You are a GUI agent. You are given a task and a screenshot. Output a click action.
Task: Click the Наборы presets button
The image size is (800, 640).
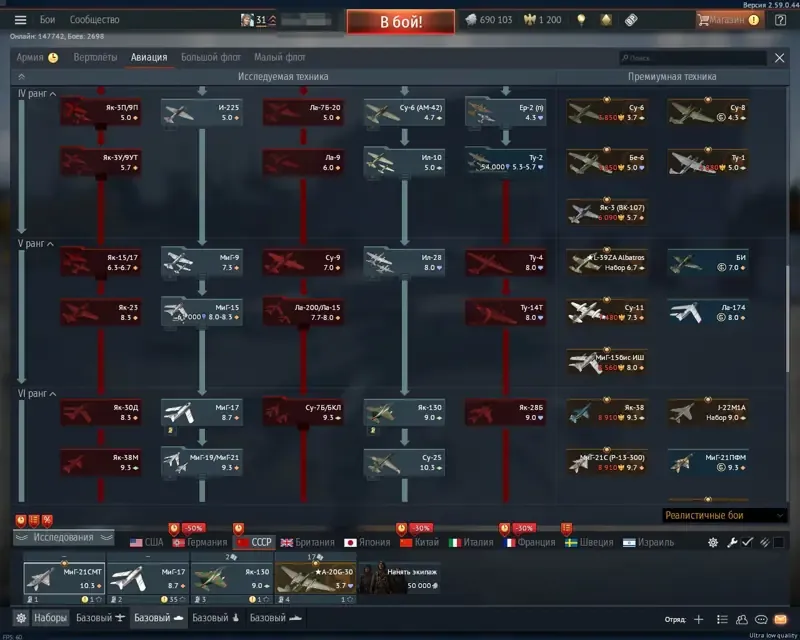(50, 618)
